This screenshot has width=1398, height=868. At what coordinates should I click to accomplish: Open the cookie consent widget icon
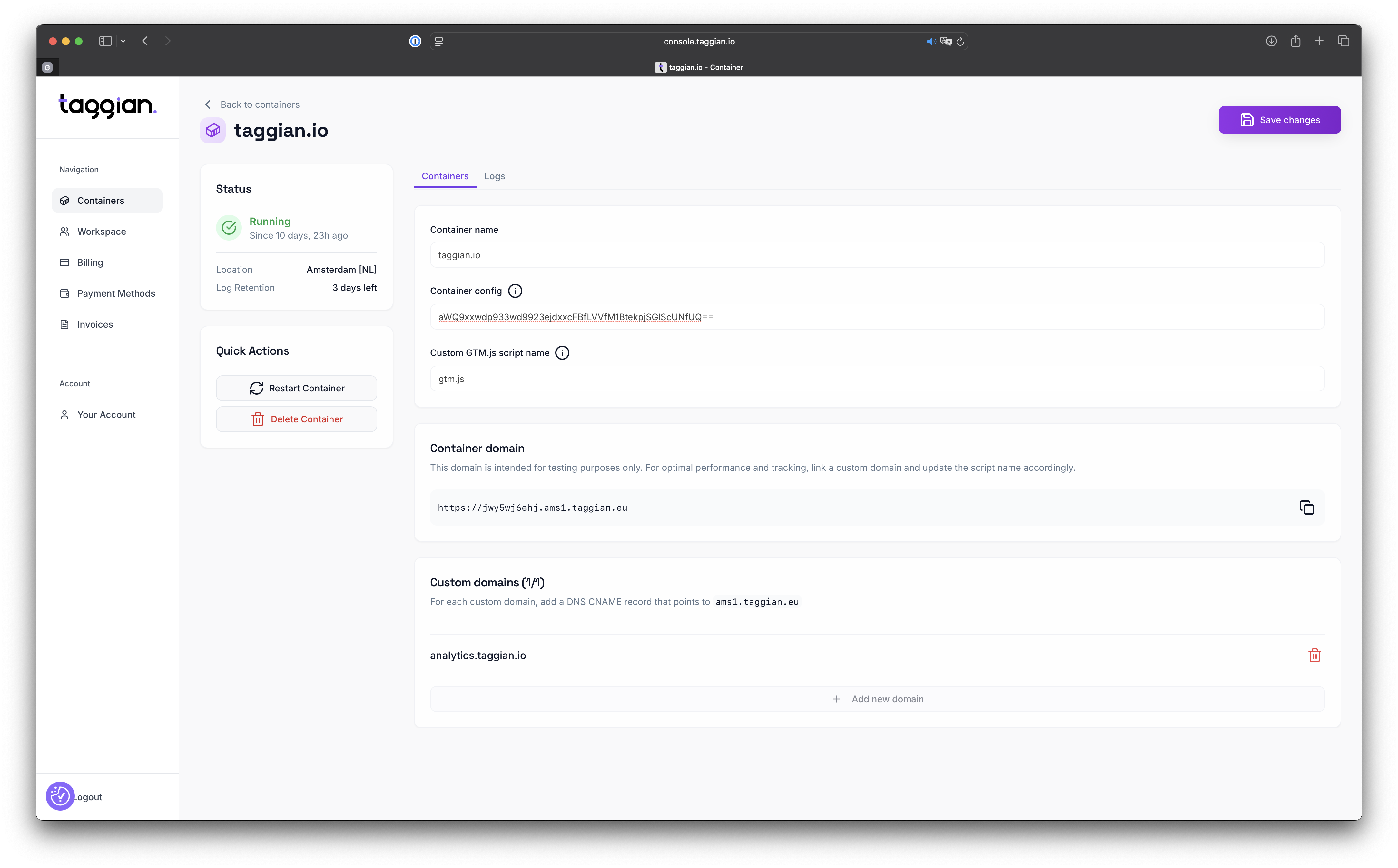click(x=60, y=796)
